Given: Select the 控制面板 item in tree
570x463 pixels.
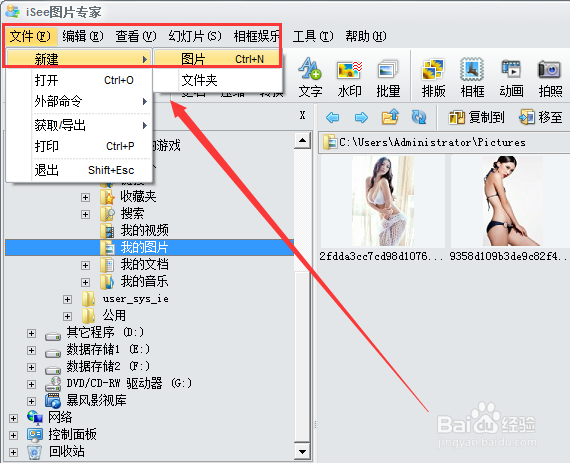Looking at the screenshot, I should click(x=73, y=435).
